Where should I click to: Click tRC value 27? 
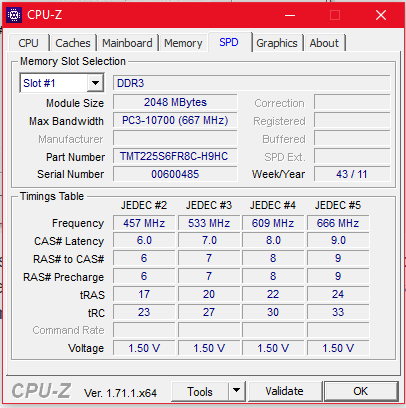point(209,312)
